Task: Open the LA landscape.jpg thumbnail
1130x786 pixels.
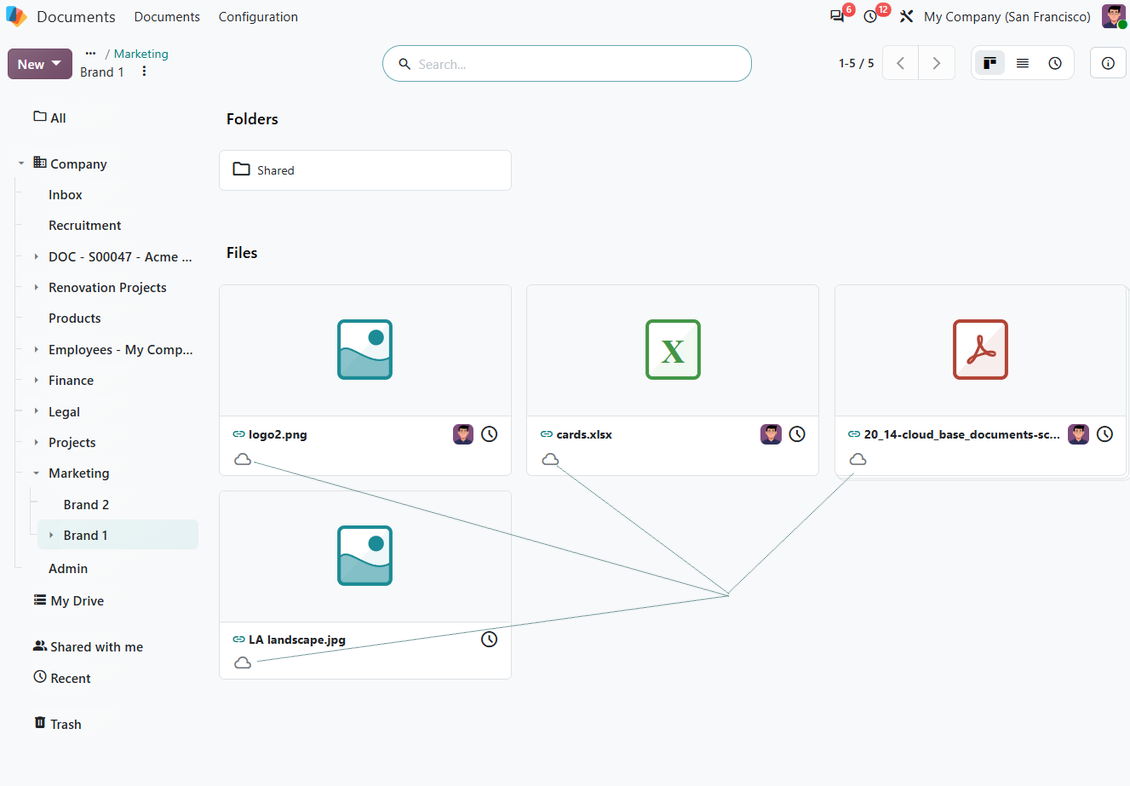Action: pos(365,555)
